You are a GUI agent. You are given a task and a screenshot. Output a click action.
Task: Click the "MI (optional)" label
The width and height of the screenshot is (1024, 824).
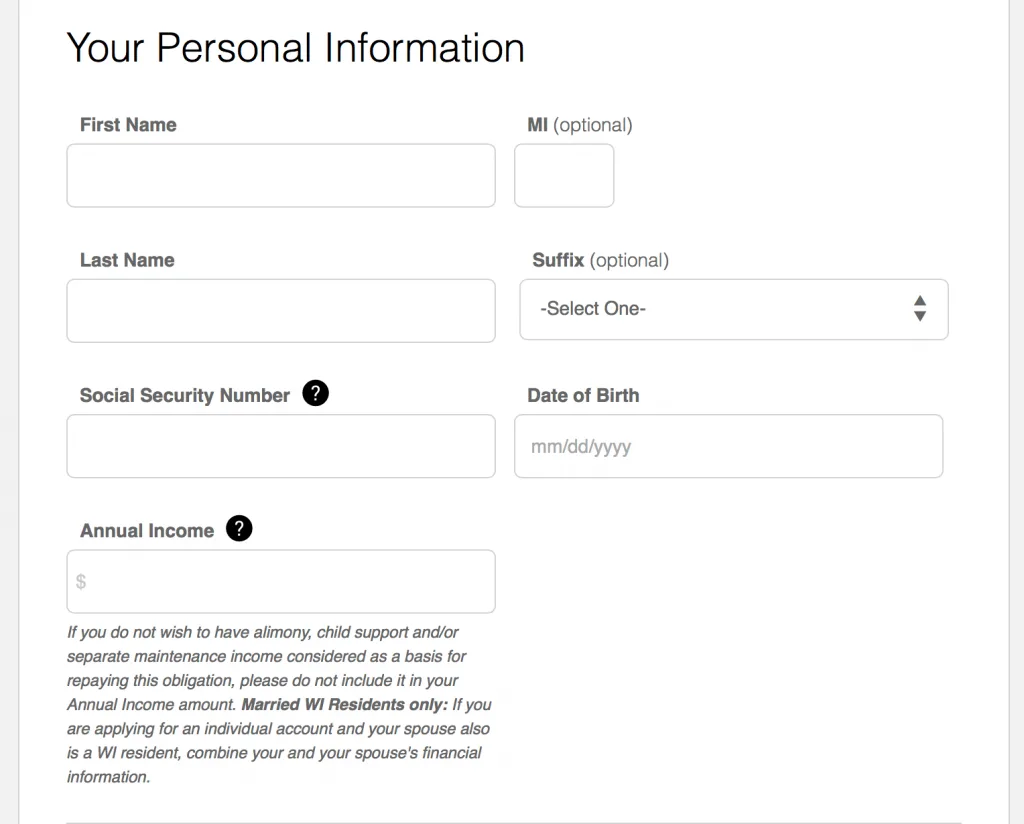point(580,125)
